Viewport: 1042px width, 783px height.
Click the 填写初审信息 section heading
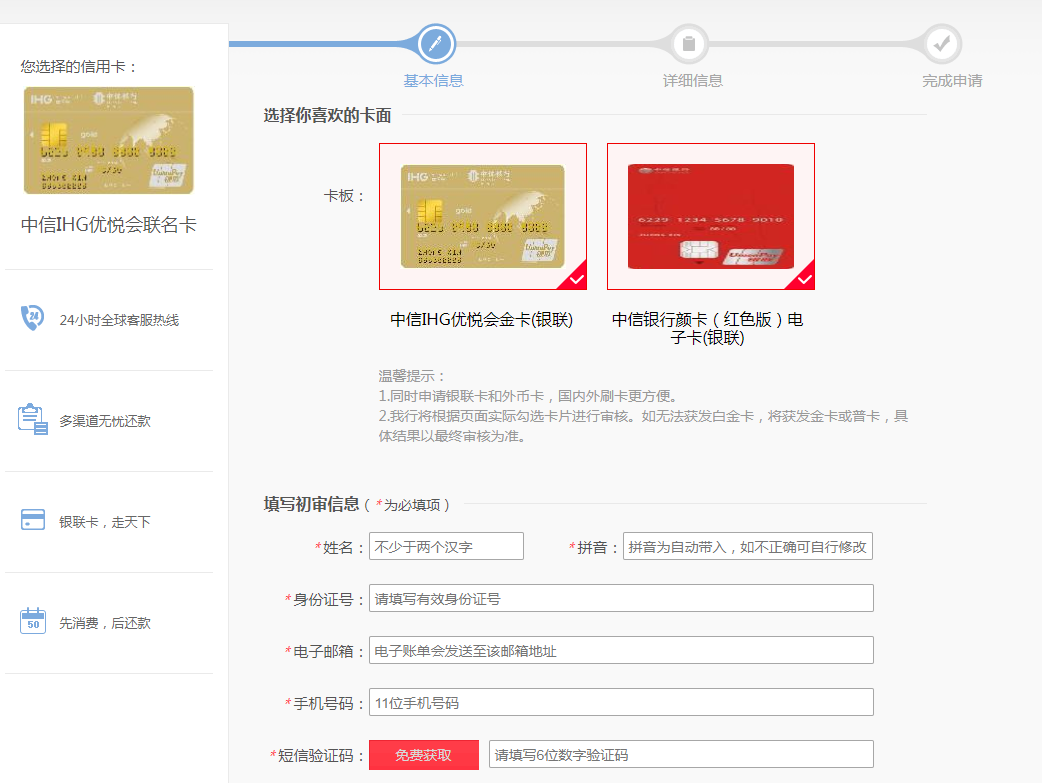(x=311, y=504)
